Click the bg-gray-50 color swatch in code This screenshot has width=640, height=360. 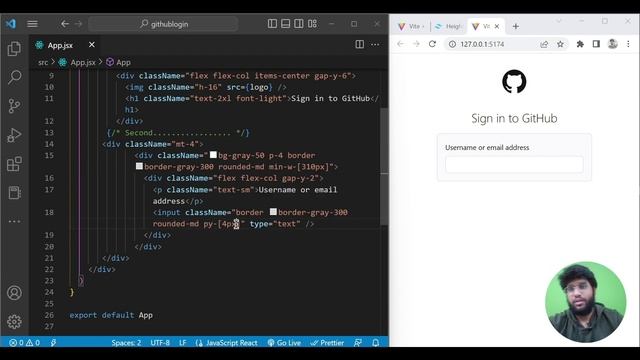[x=213, y=155]
